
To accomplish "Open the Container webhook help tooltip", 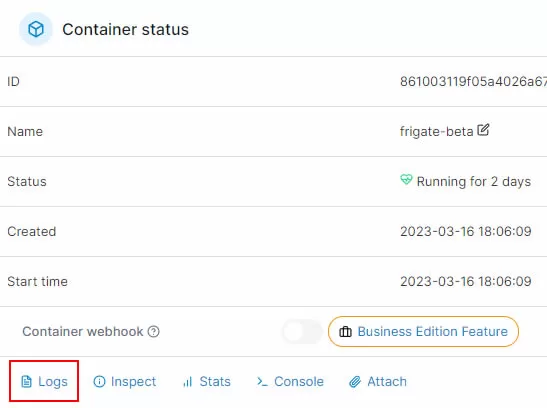I will pos(153,332).
